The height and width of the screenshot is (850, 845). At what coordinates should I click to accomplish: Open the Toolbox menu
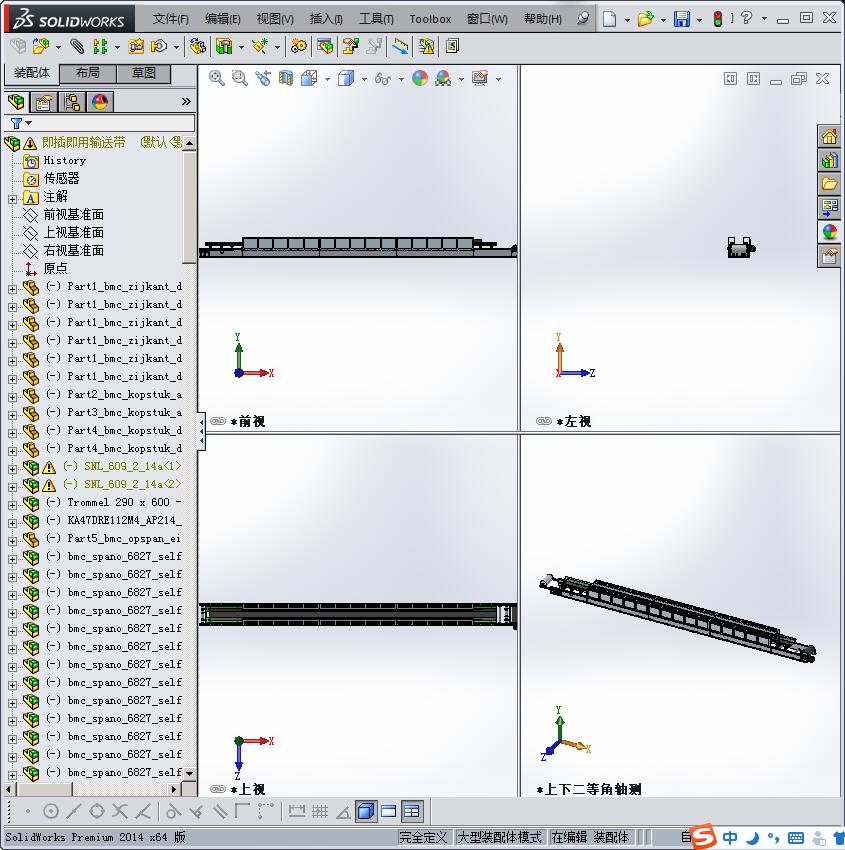pyautogui.click(x=430, y=19)
